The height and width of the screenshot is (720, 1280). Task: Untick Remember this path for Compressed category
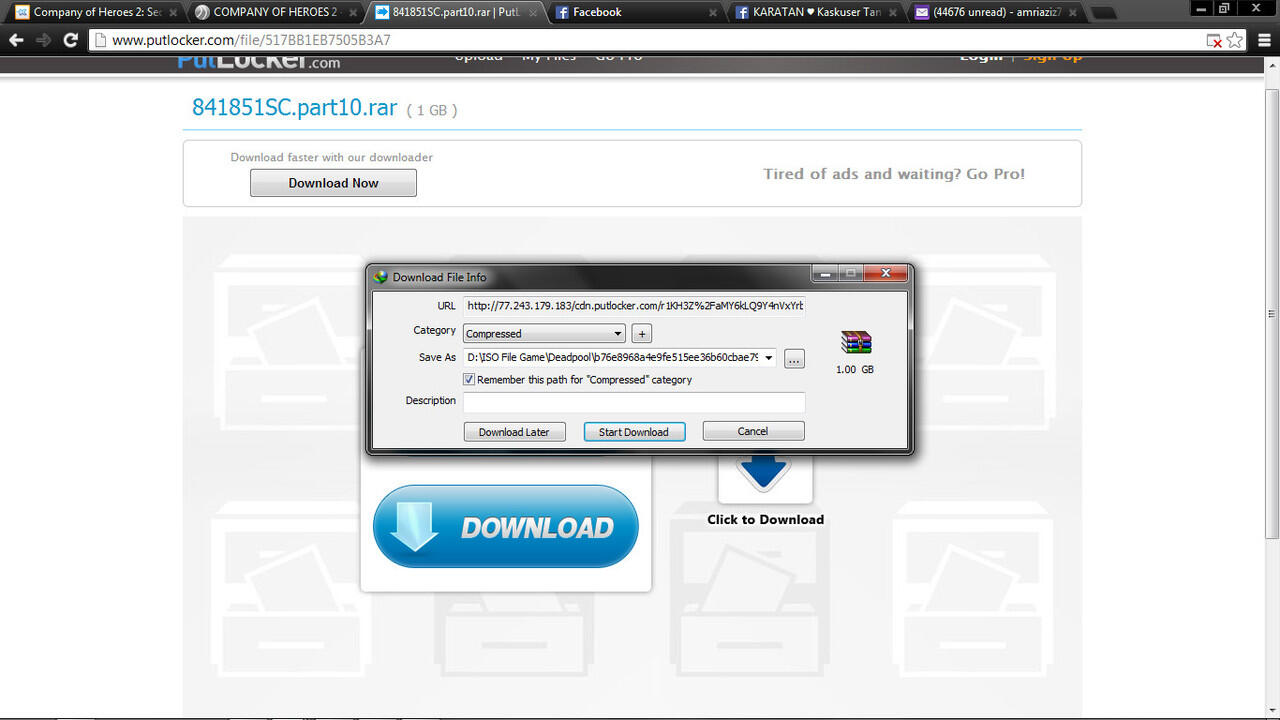point(469,380)
